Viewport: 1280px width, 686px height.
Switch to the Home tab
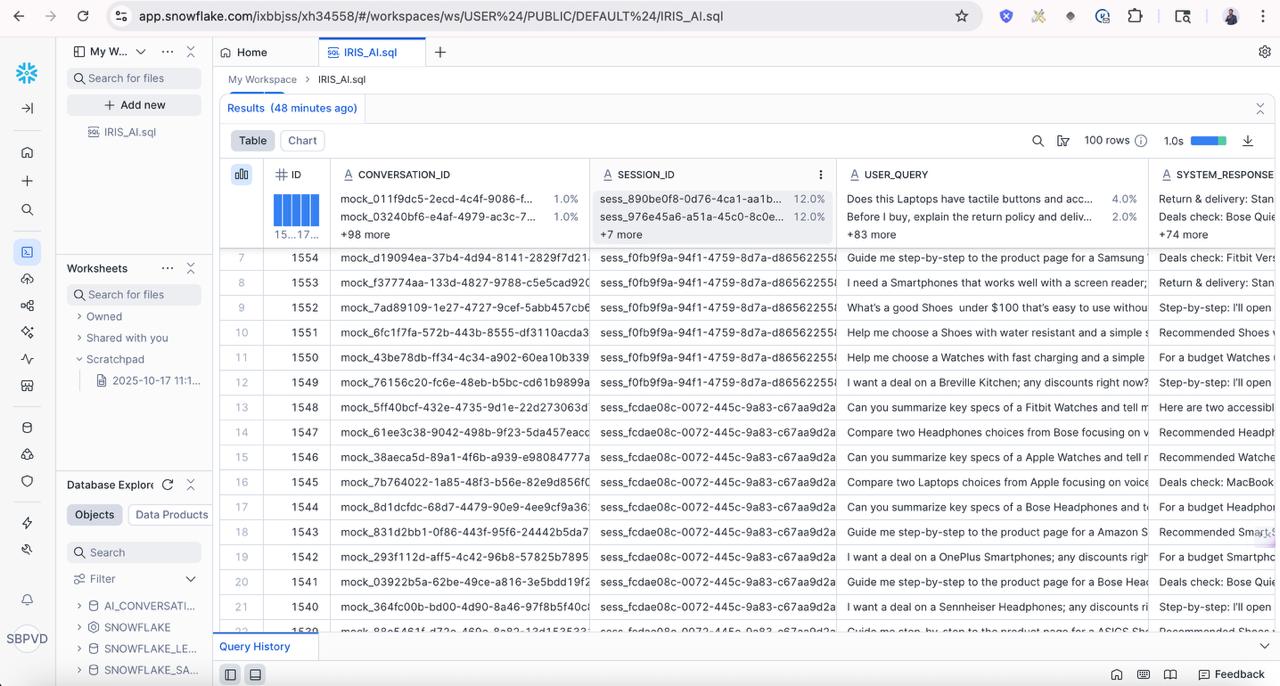(244, 52)
